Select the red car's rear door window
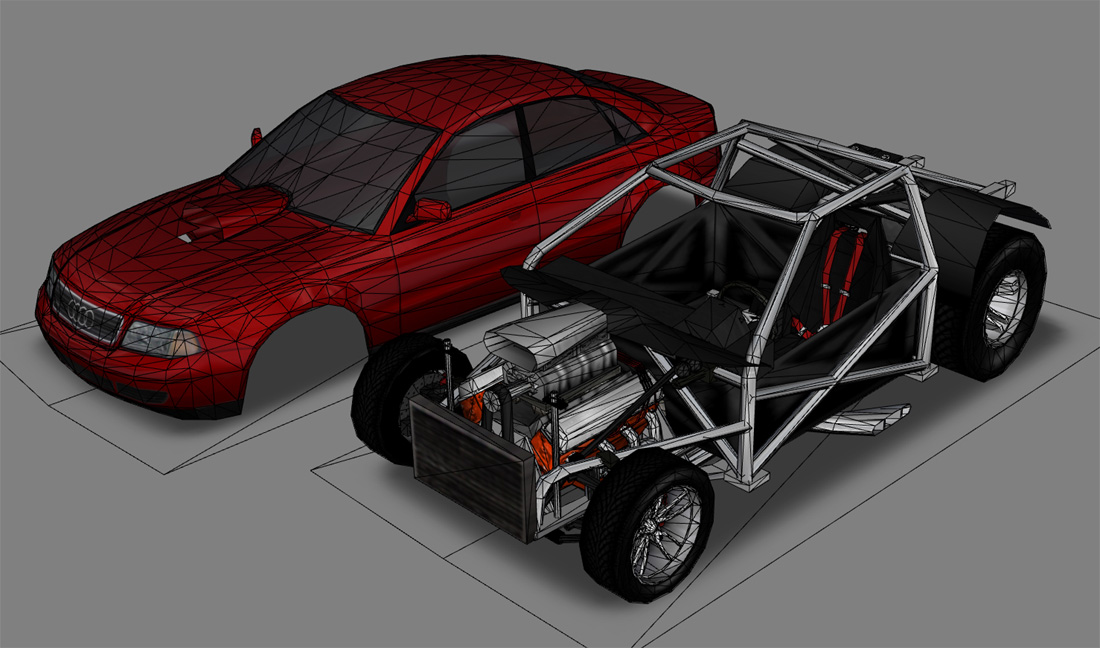Viewport: 1100px width, 648px height. pyautogui.click(x=570, y=133)
